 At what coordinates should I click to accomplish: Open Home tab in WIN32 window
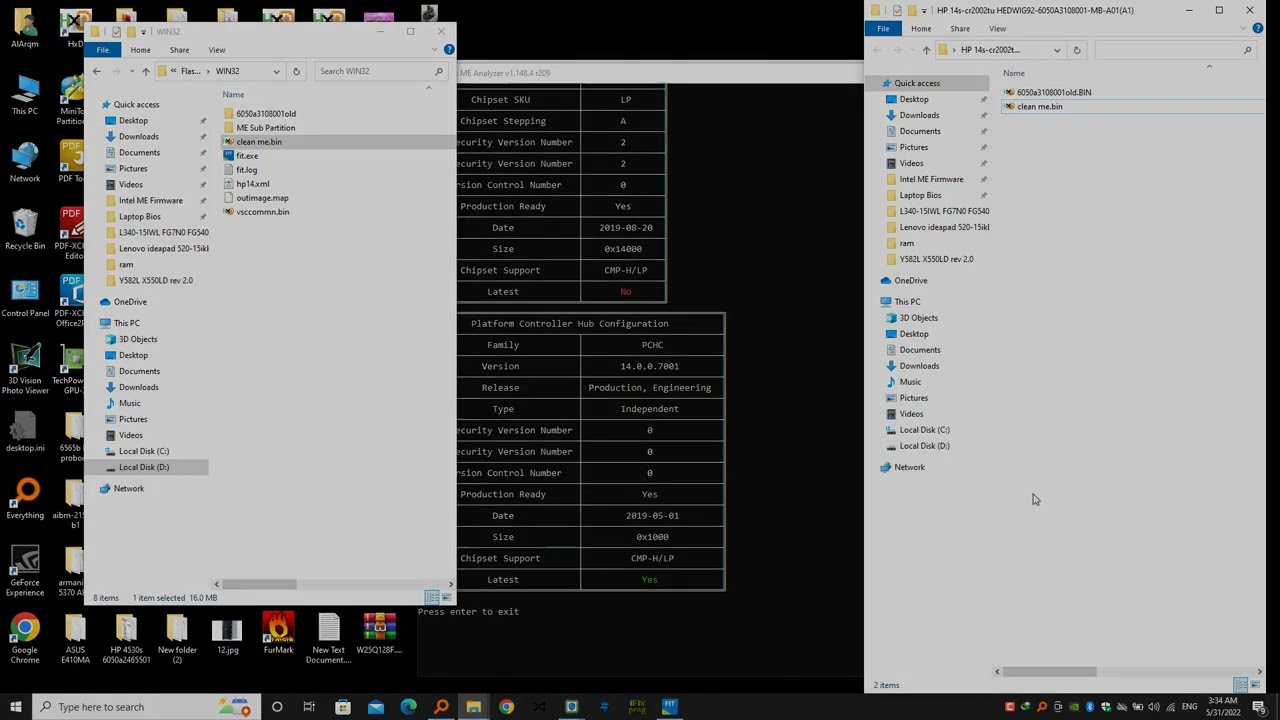point(140,49)
